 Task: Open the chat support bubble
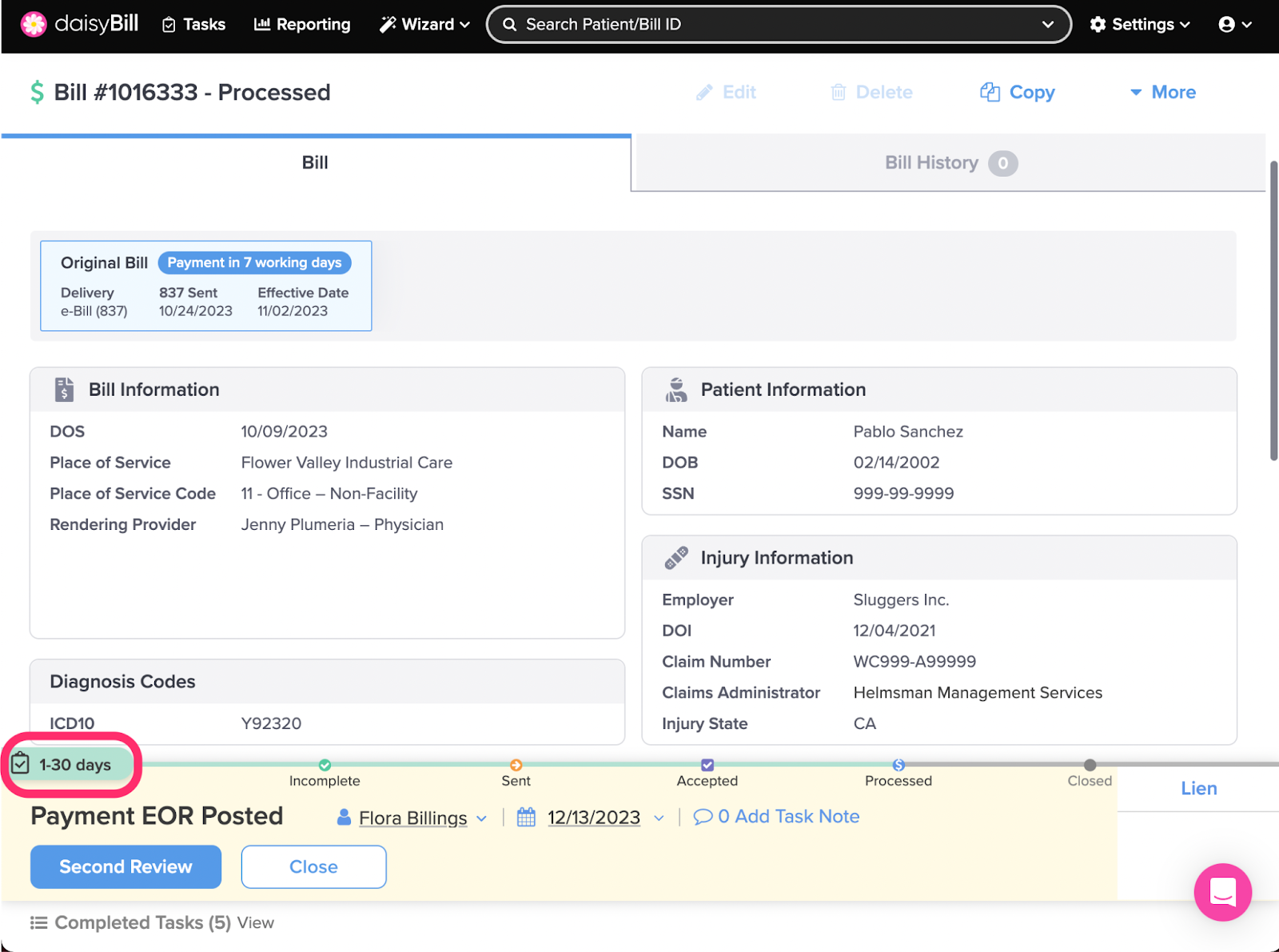pos(1222,891)
